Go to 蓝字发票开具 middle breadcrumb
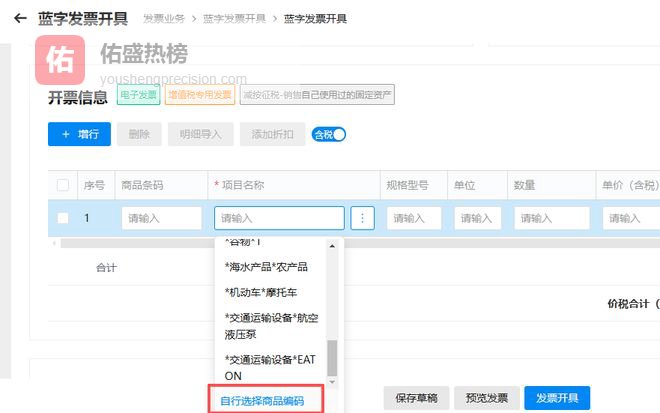 235,19
